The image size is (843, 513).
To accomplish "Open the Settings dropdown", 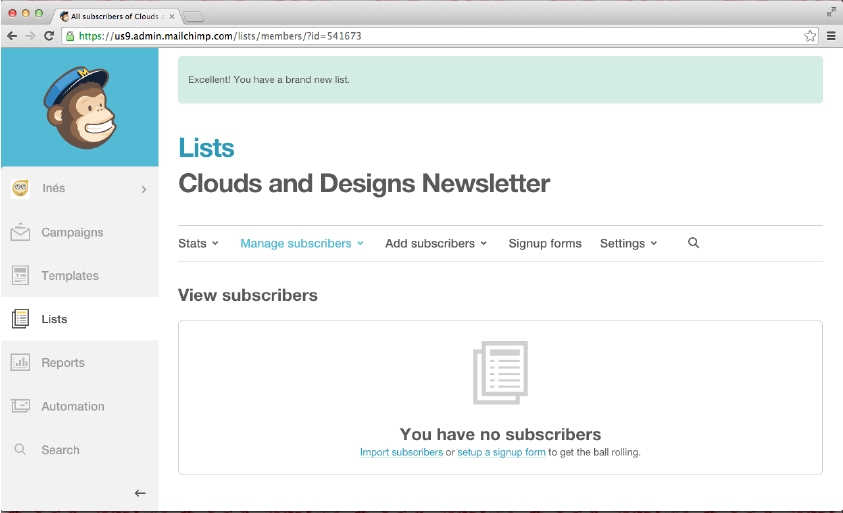I will click(x=628, y=244).
